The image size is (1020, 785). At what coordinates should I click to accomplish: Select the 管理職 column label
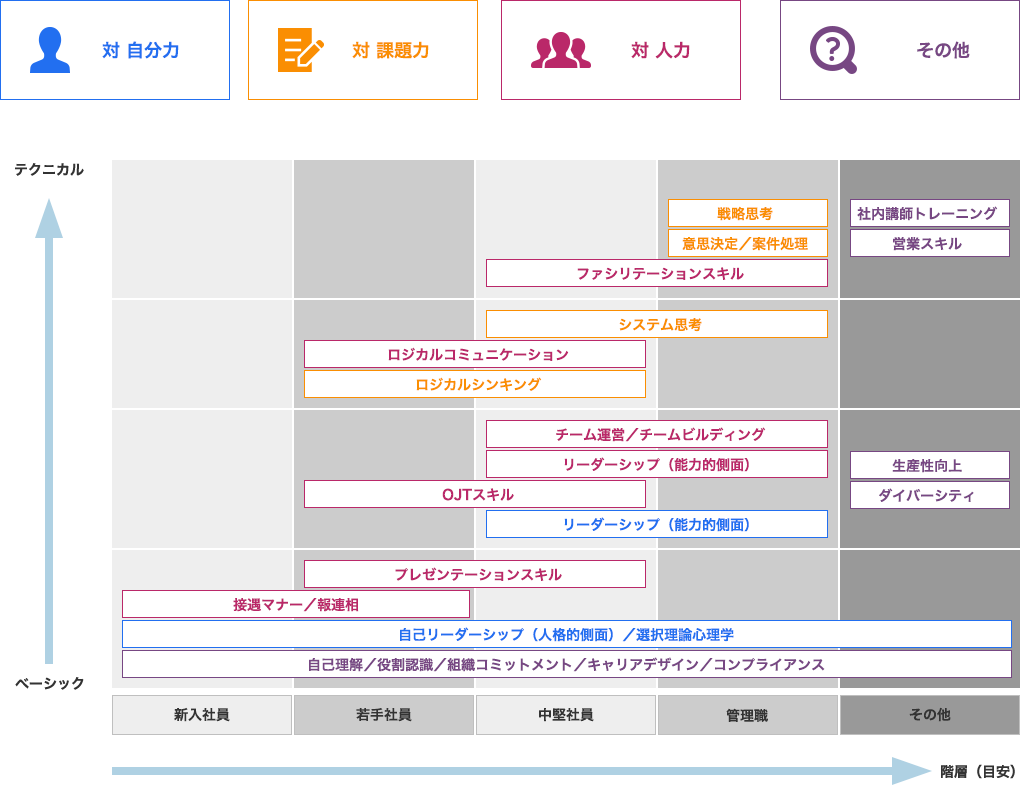(x=747, y=715)
